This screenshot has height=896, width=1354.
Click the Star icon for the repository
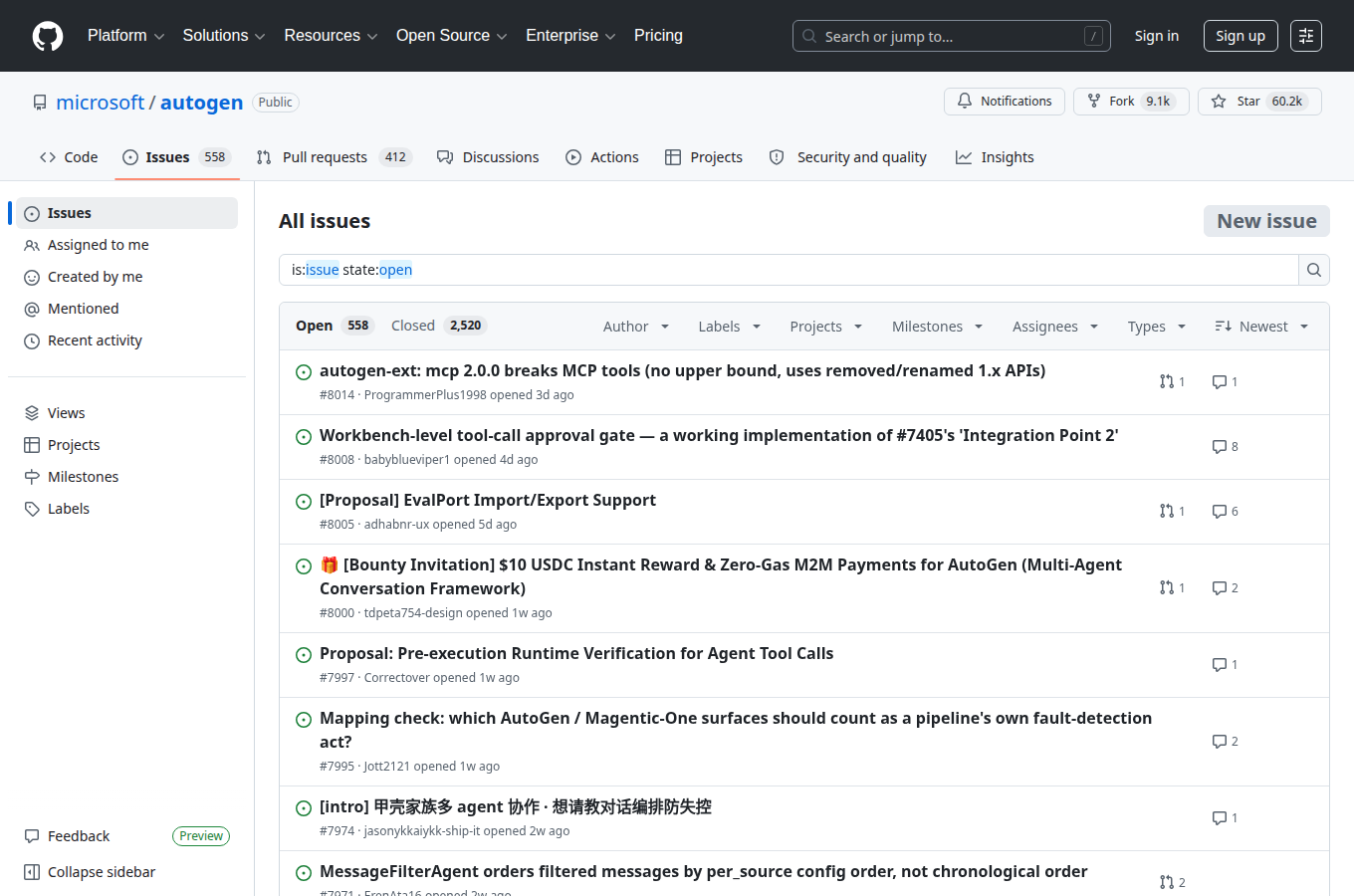point(1219,102)
